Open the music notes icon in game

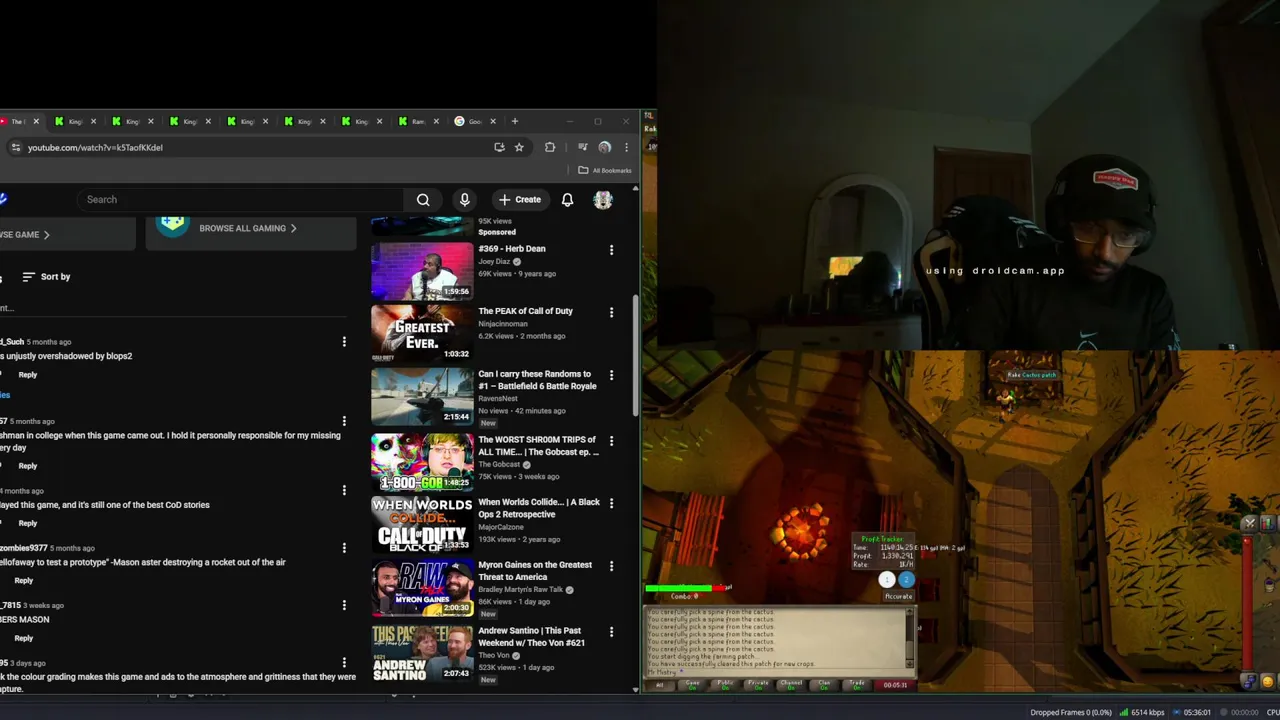[x=1250, y=681]
